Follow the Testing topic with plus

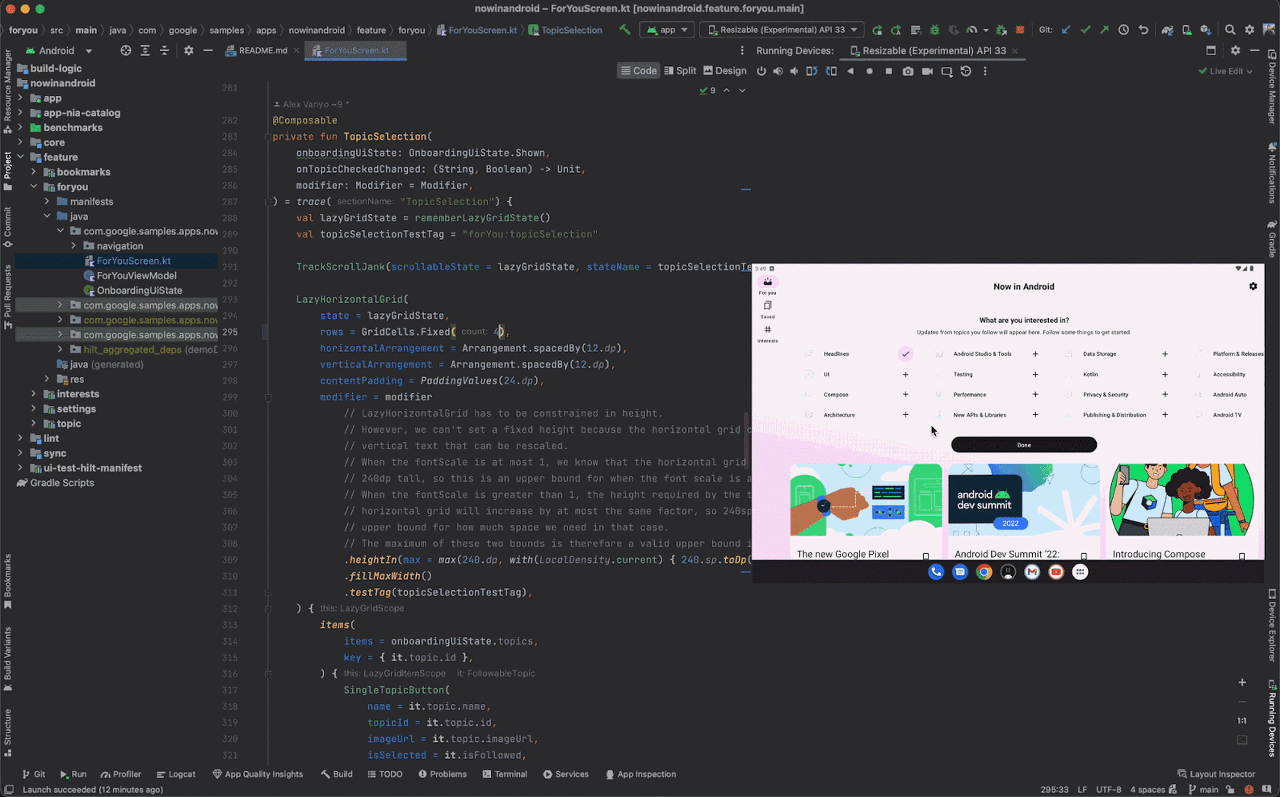tap(1035, 374)
